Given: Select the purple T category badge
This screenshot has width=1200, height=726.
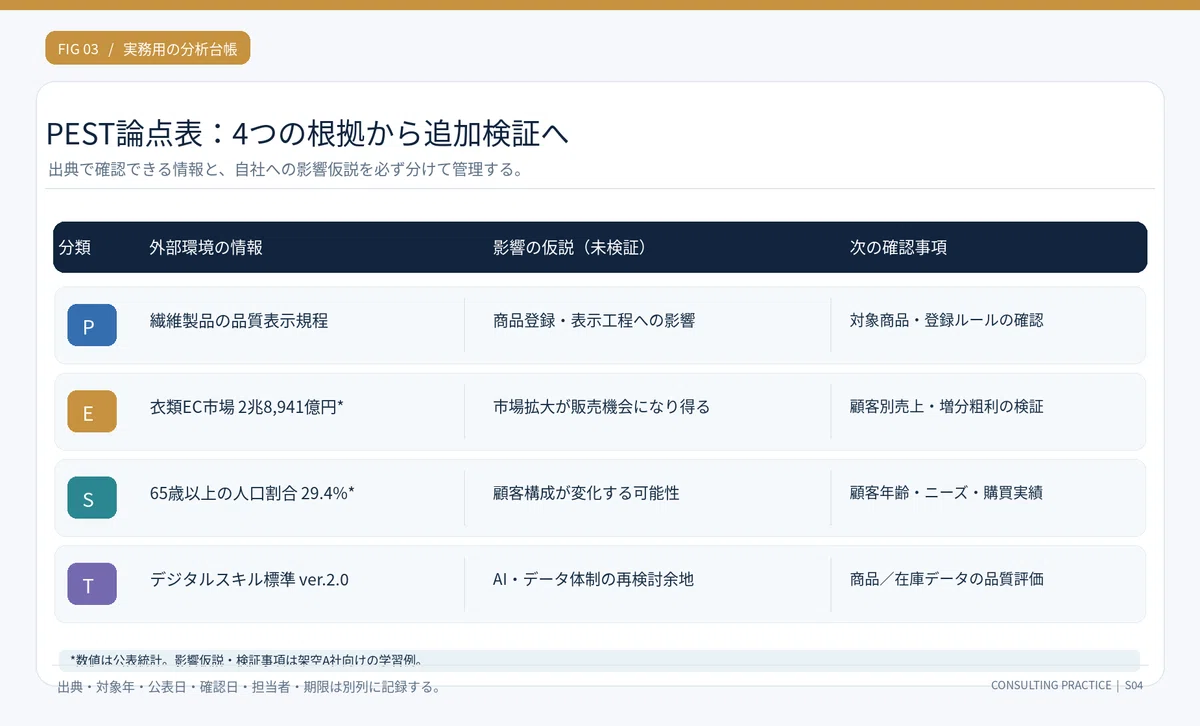Looking at the screenshot, I should click(92, 583).
